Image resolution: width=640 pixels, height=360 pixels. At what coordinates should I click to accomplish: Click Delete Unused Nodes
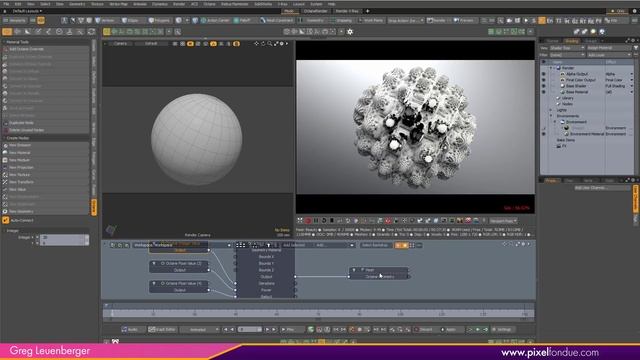[46, 130]
